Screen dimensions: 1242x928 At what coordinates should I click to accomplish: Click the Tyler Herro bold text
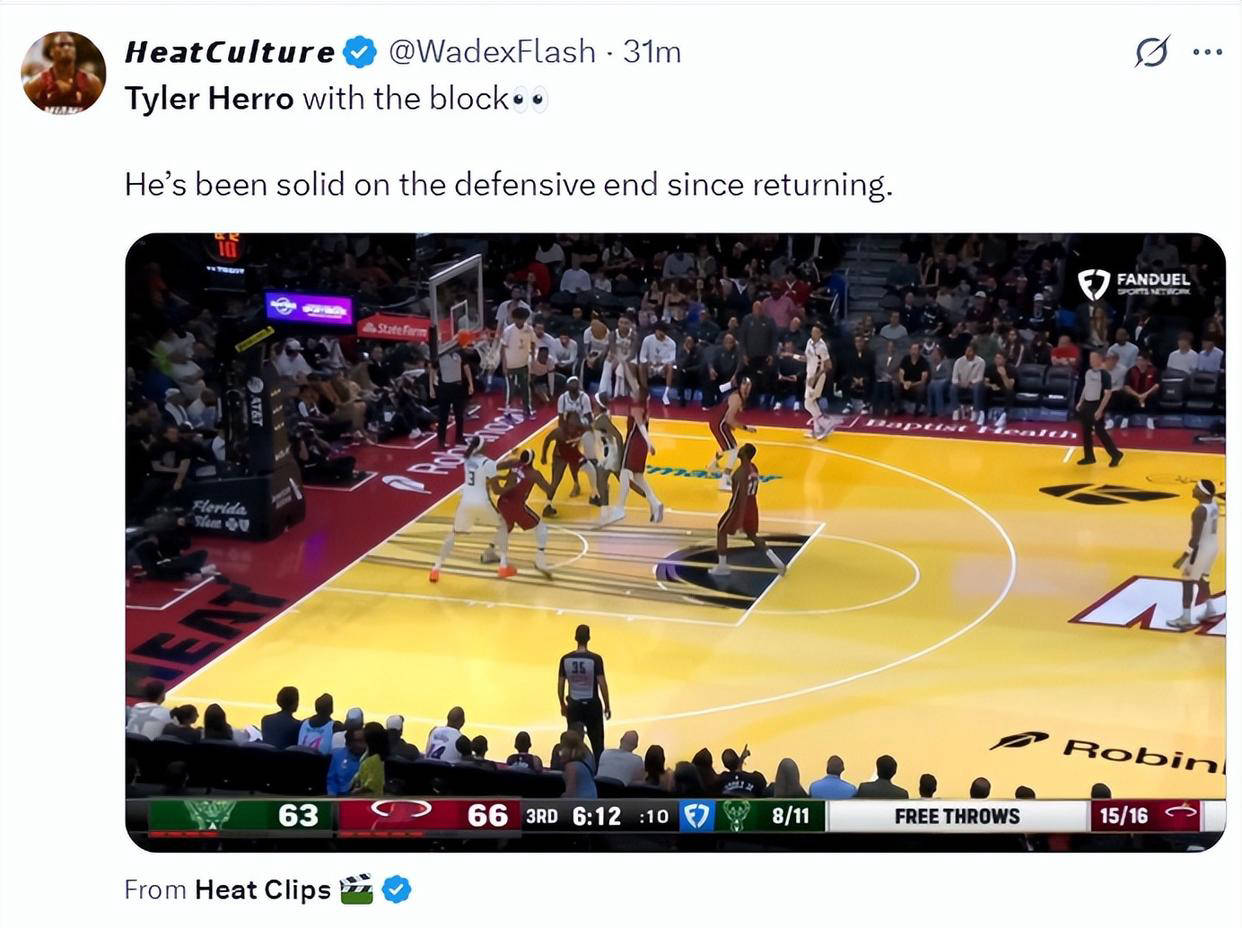point(209,98)
